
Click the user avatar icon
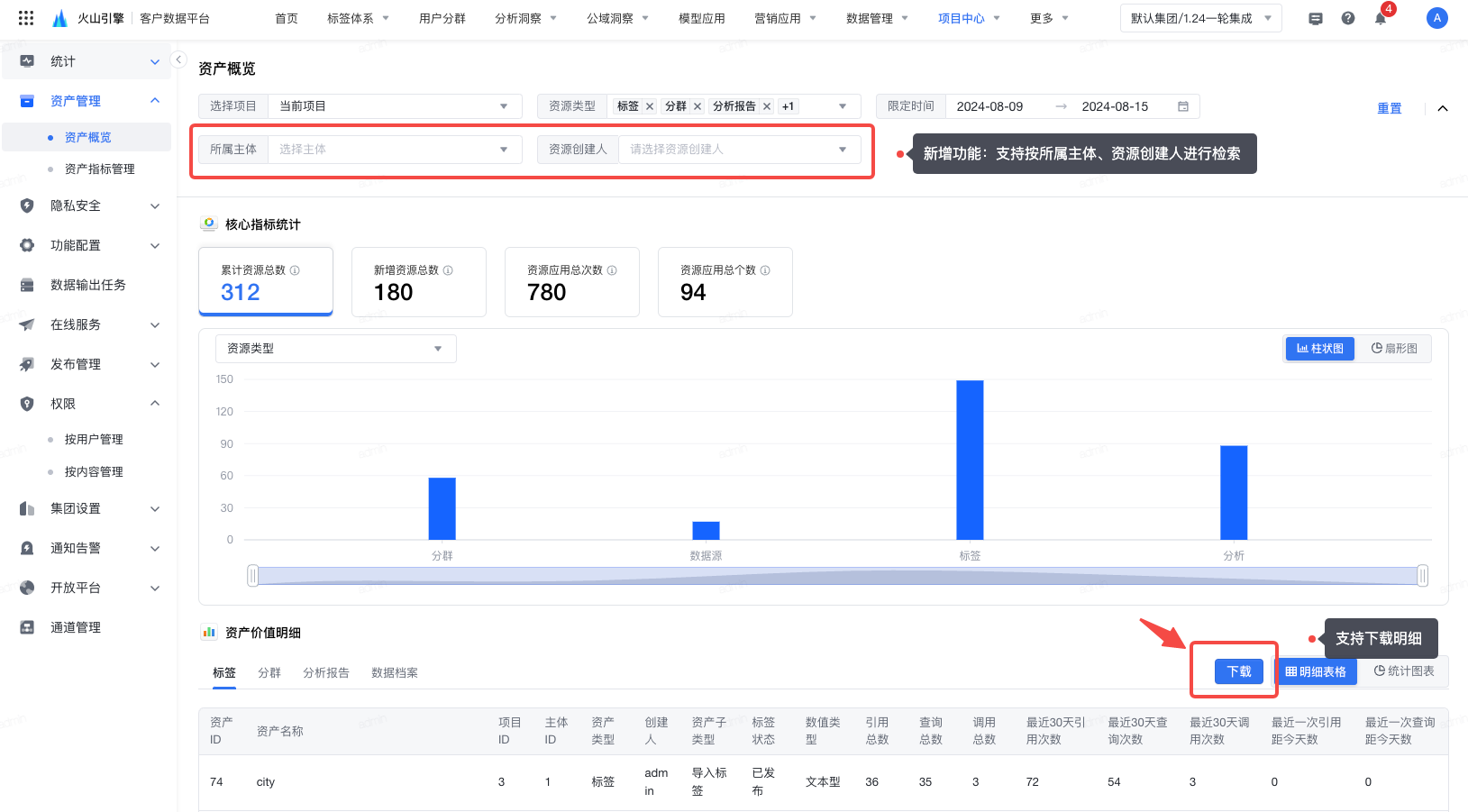tap(1436, 18)
